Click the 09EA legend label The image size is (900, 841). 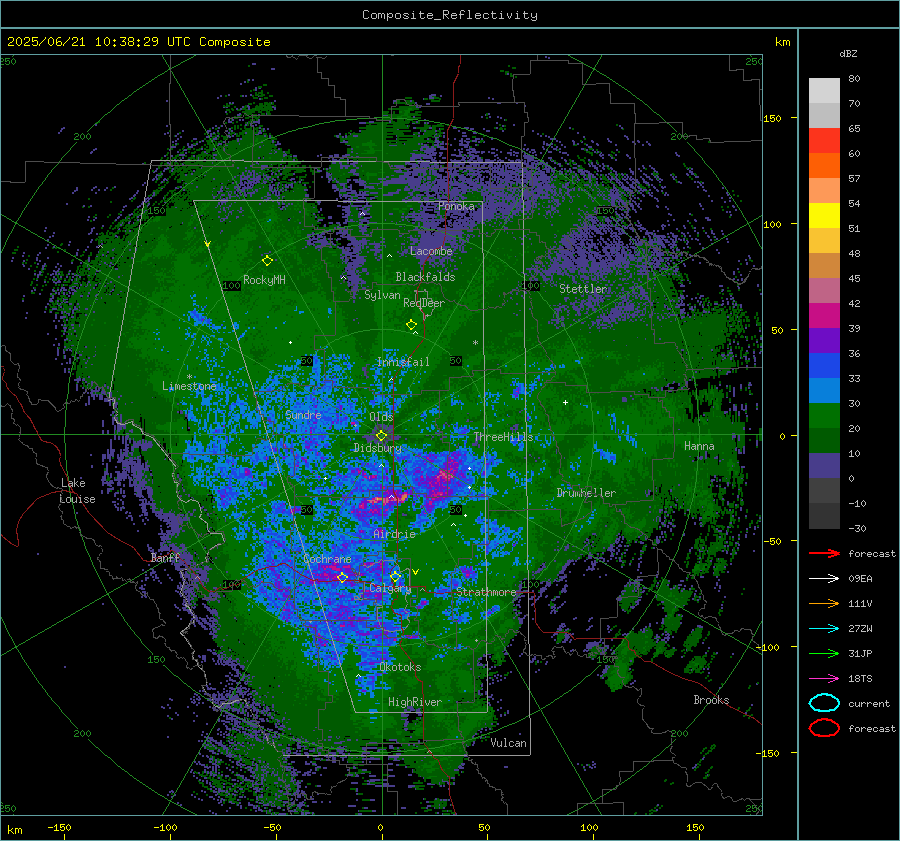pos(860,579)
